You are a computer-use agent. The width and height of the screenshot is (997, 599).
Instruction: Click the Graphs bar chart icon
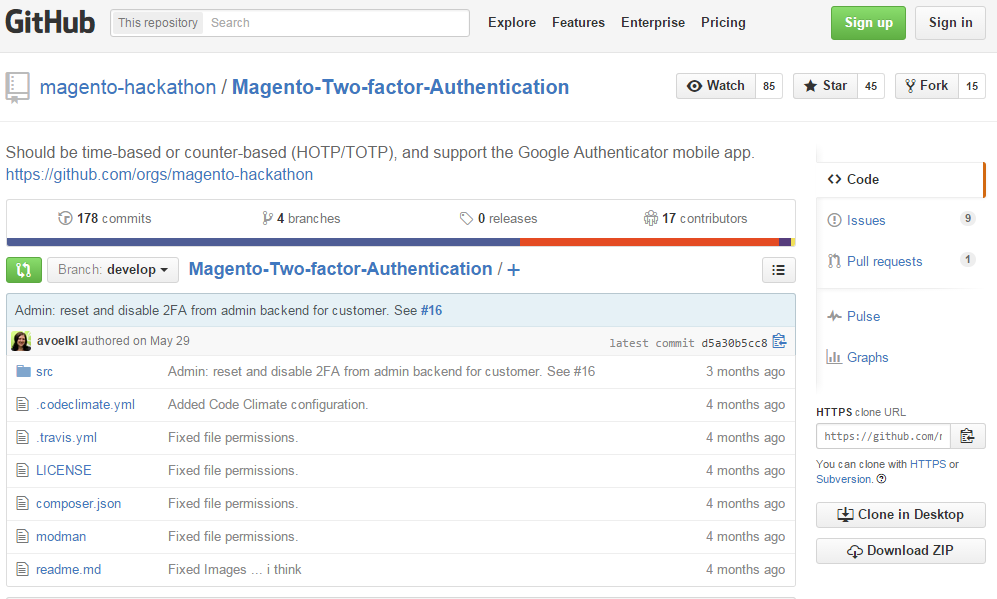click(834, 357)
